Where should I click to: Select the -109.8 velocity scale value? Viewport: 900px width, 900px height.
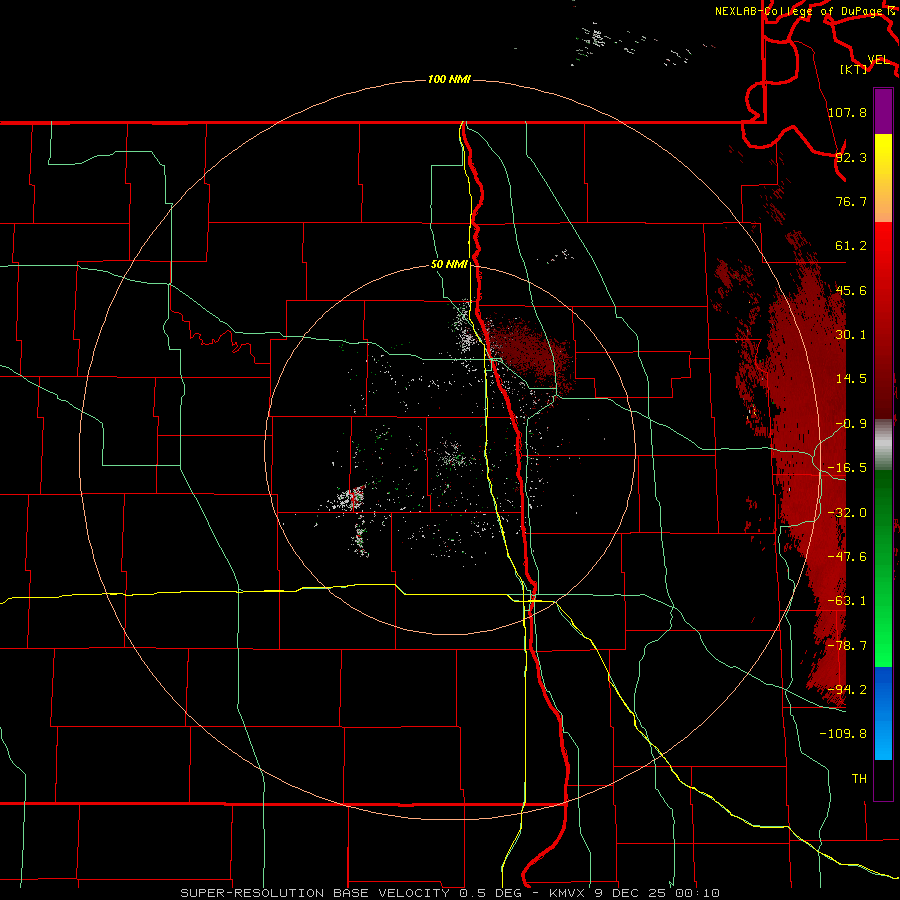(843, 734)
